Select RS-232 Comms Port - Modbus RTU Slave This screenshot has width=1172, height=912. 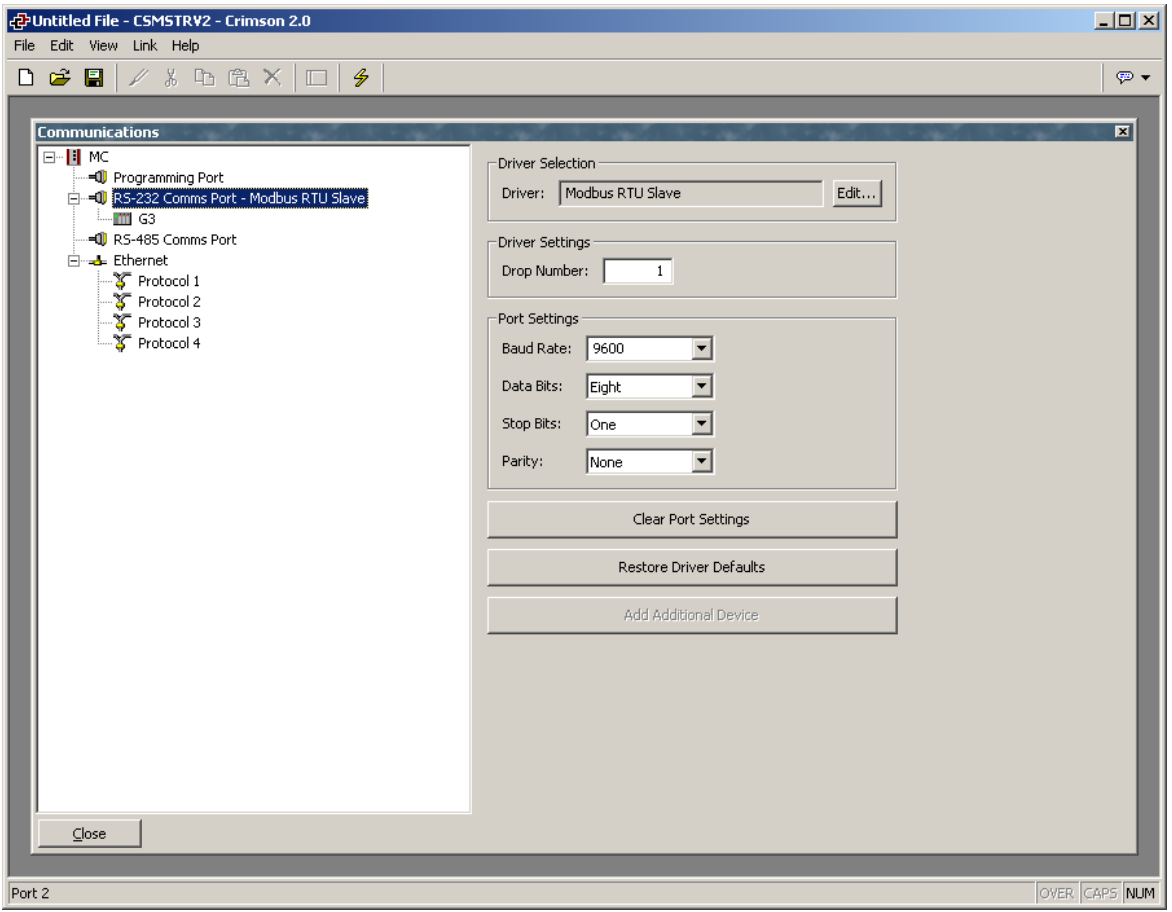[x=239, y=198]
